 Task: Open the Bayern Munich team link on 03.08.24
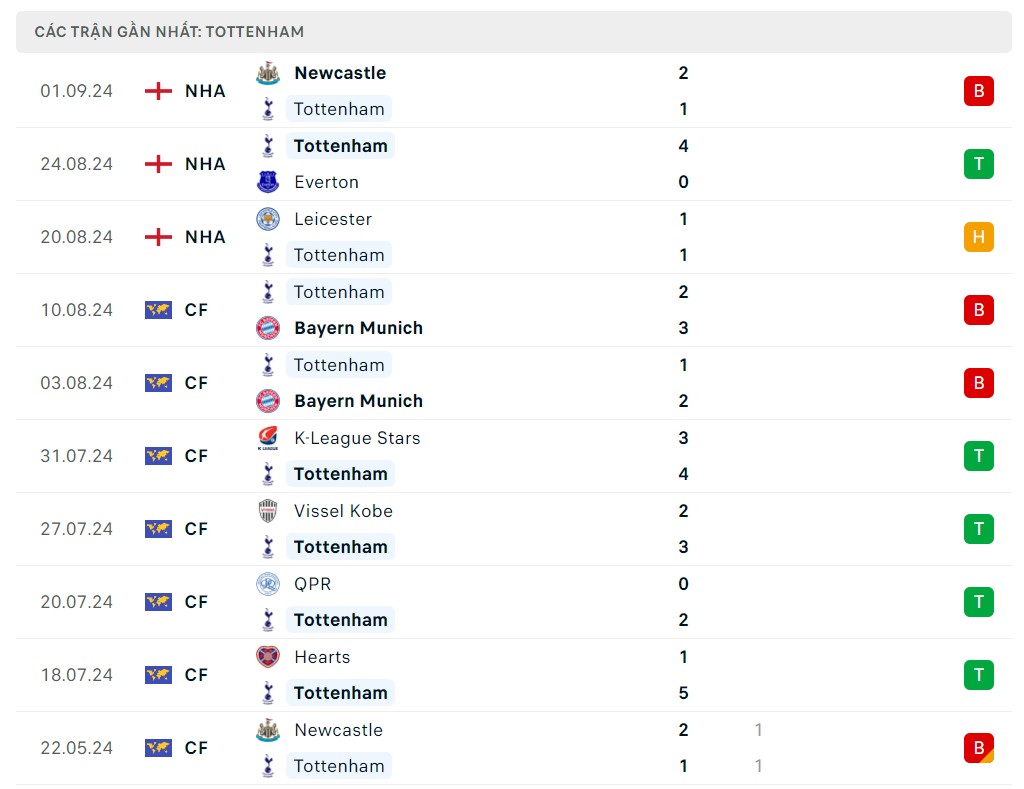pyautogui.click(x=358, y=401)
